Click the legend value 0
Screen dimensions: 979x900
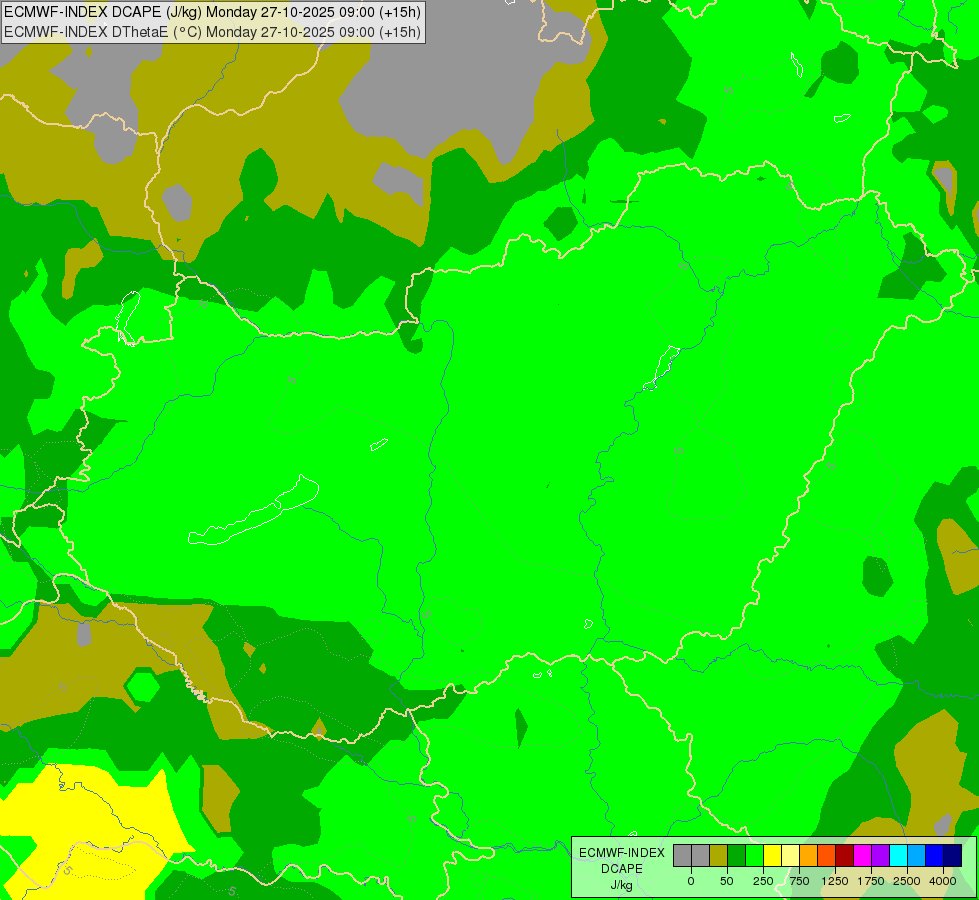pos(691,881)
